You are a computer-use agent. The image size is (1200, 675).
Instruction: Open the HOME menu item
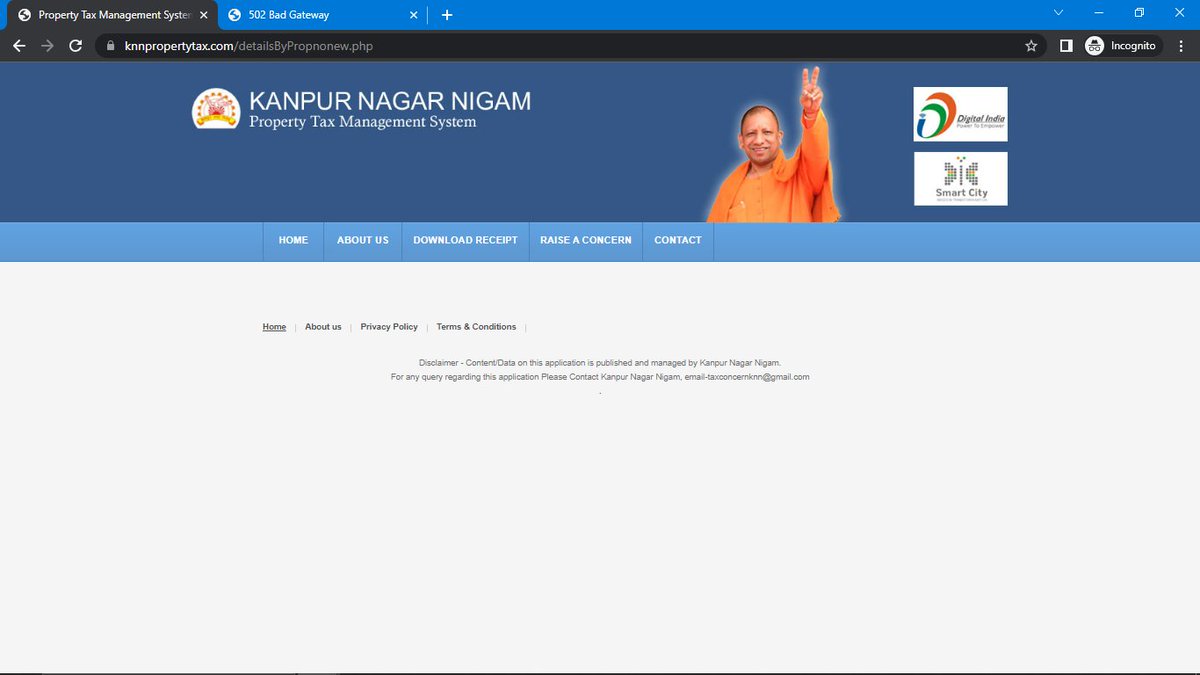click(293, 241)
